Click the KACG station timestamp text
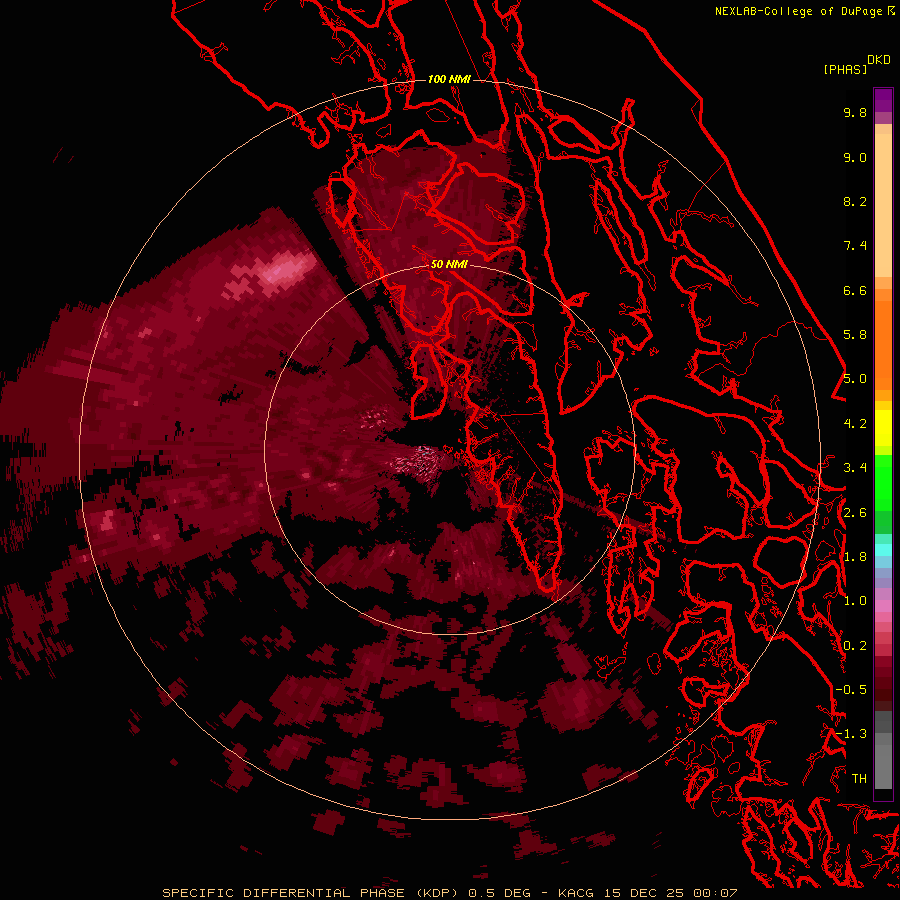900x900 pixels. coord(647,893)
